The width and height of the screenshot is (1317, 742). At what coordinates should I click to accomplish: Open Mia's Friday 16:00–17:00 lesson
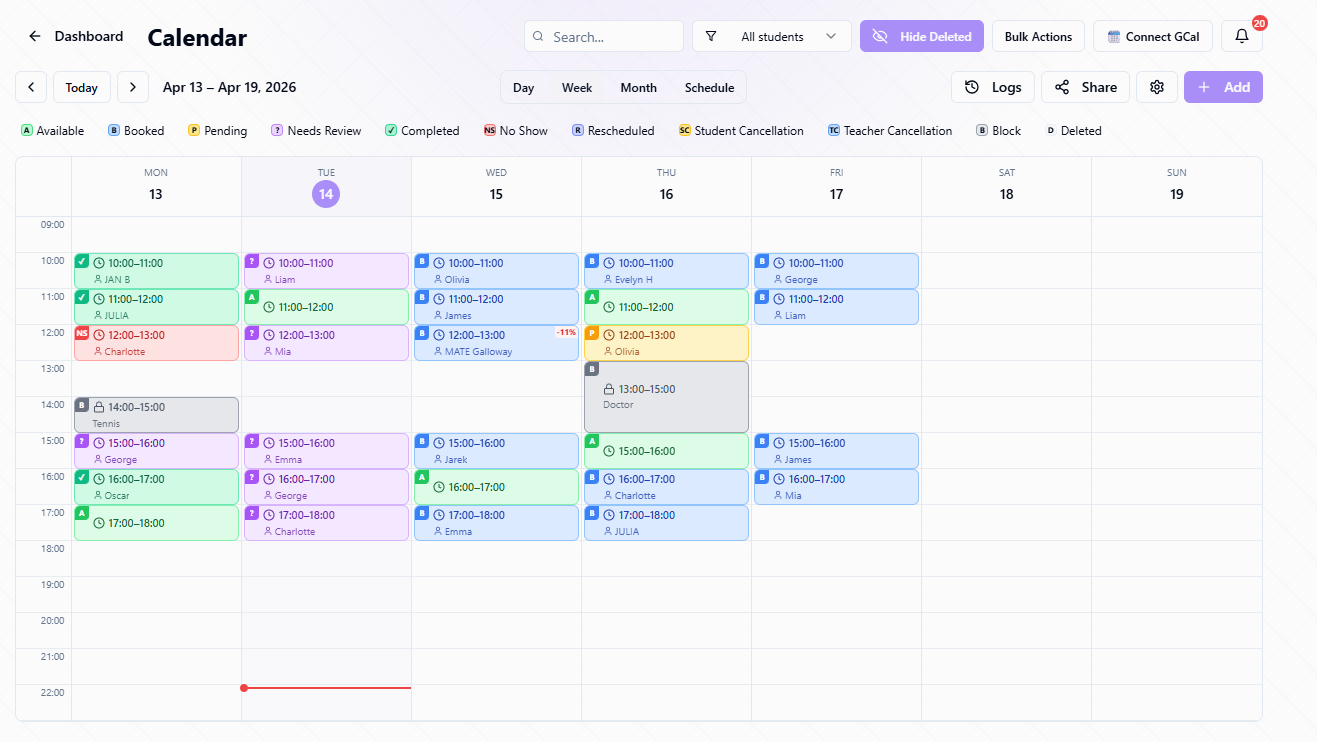click(836, 487)
